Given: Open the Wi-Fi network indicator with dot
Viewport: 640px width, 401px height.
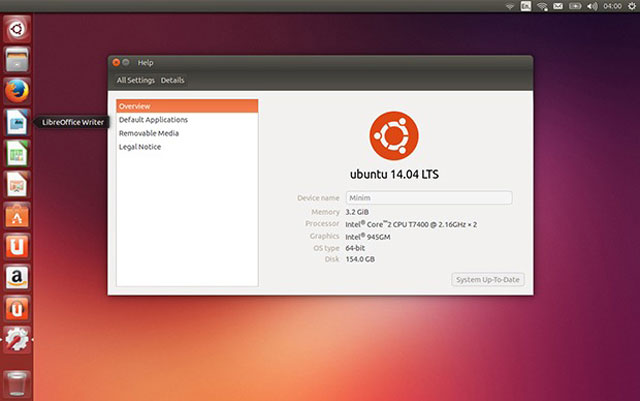Looking at the screenshot, I should click(x=542, y=6).
